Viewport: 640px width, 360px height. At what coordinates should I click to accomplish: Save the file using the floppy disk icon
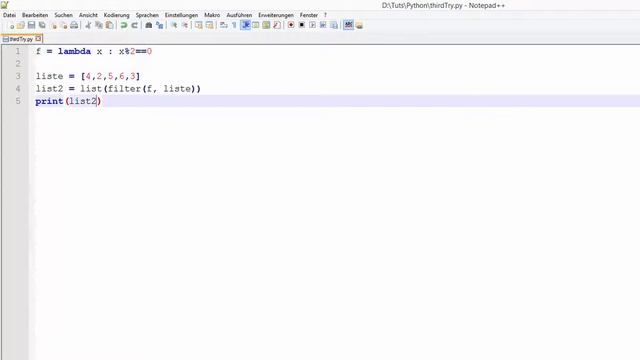(x=31, y=25)
